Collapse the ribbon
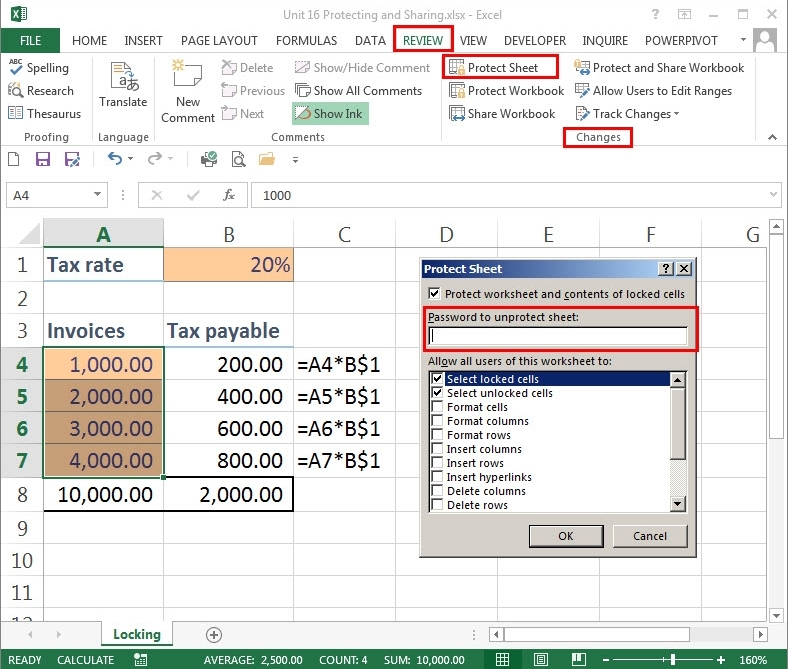 [772, 137]
